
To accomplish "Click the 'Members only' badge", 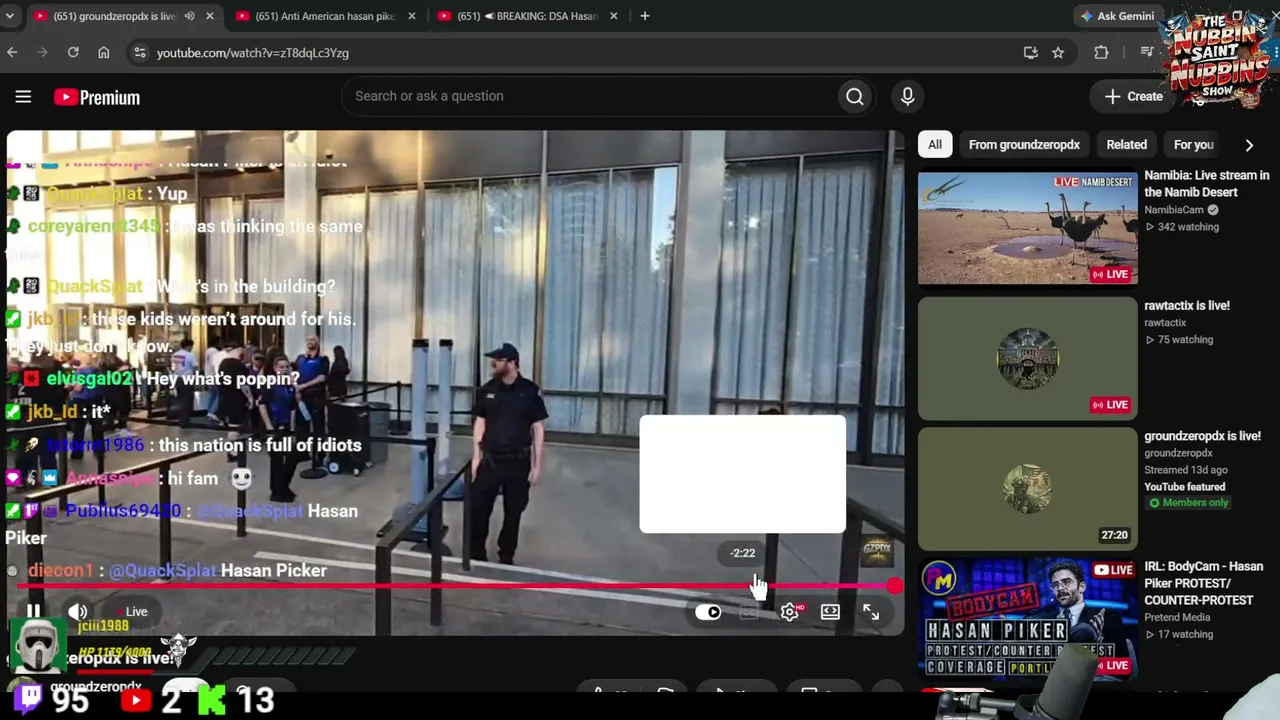I will (x=1188, y=503).
